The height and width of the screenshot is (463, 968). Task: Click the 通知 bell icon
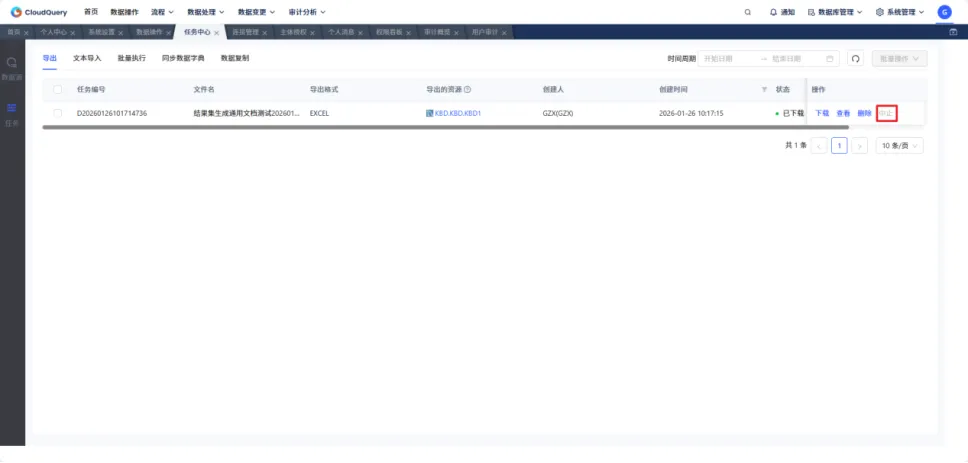tap(773, 12)
